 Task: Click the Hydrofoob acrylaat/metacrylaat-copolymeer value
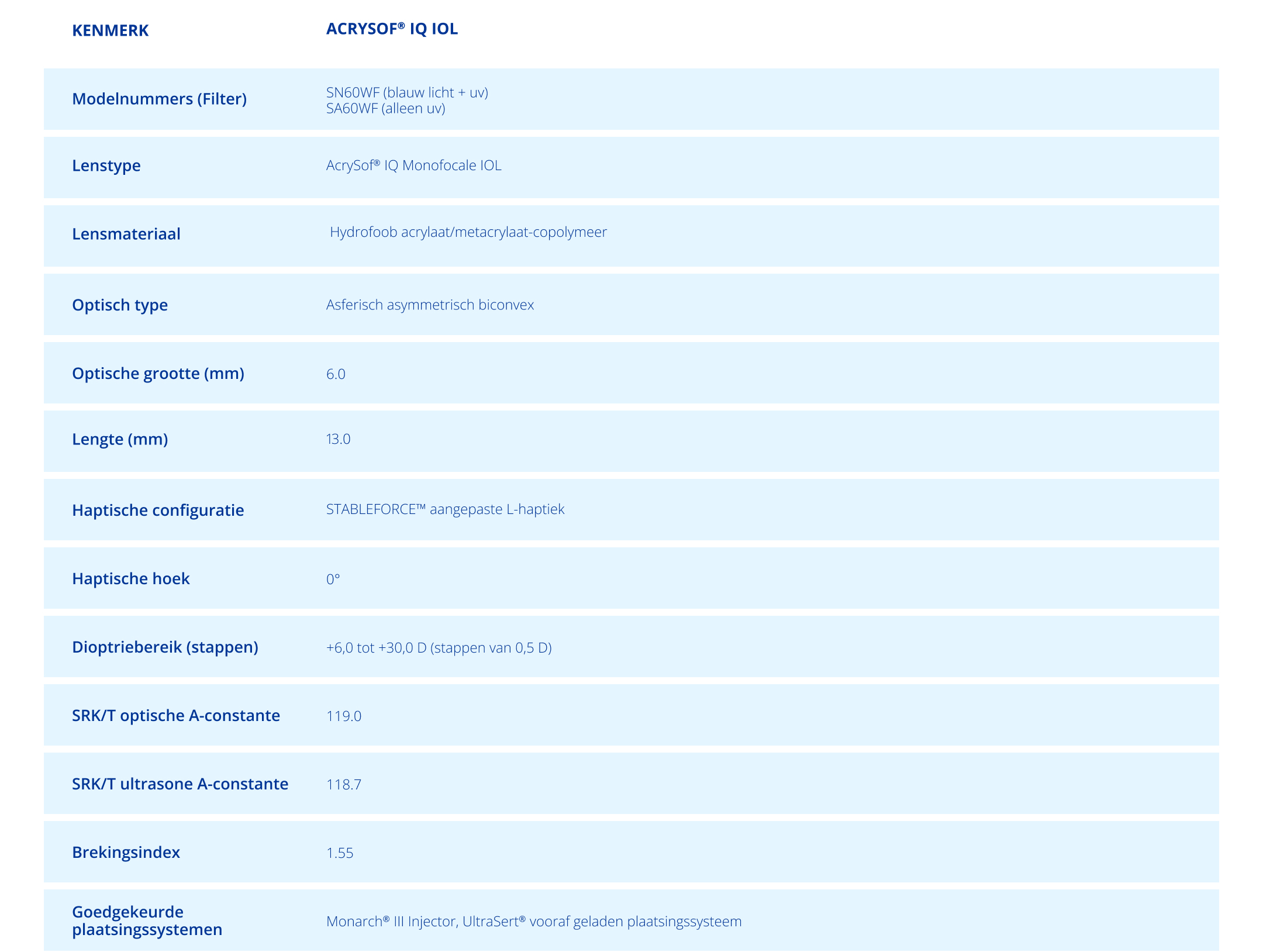[468, 232]
